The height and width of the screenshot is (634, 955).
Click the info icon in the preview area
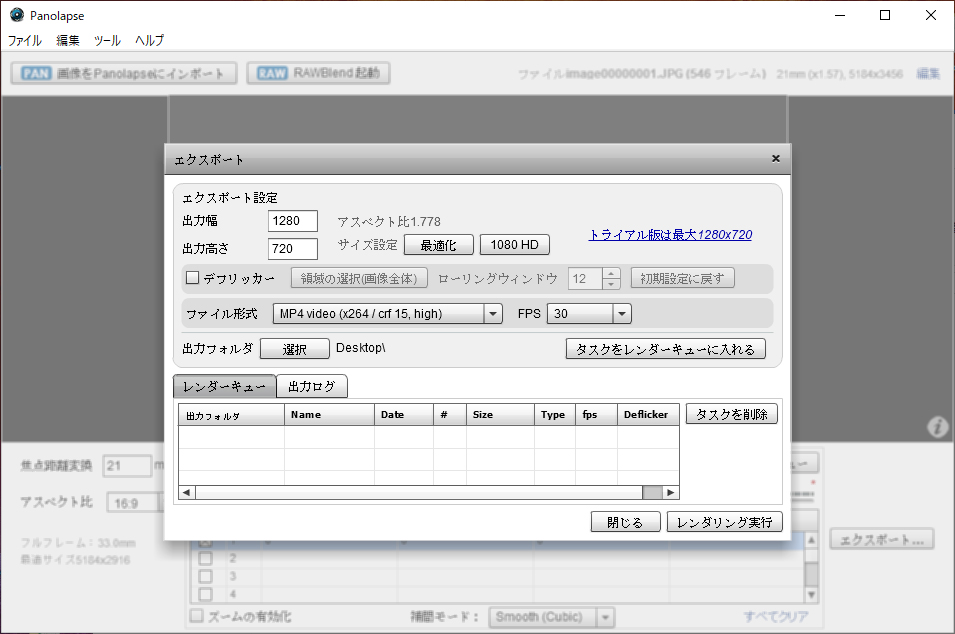pyautogui.click(x=937, y=427)
